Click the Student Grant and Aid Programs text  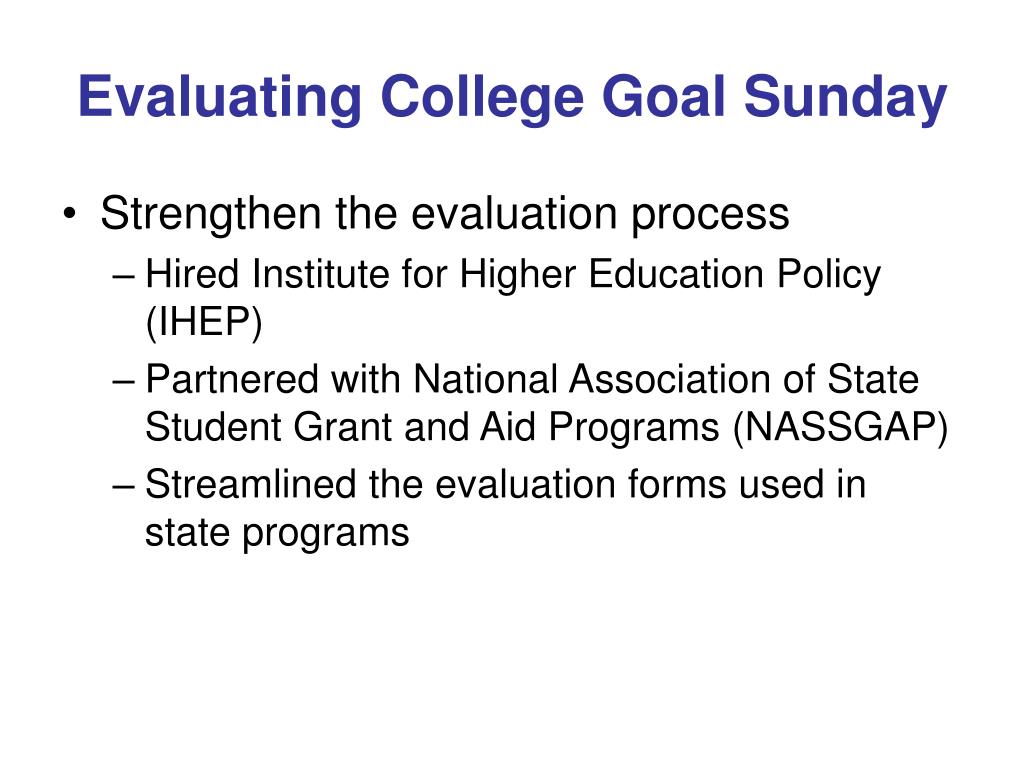point(432,428)
